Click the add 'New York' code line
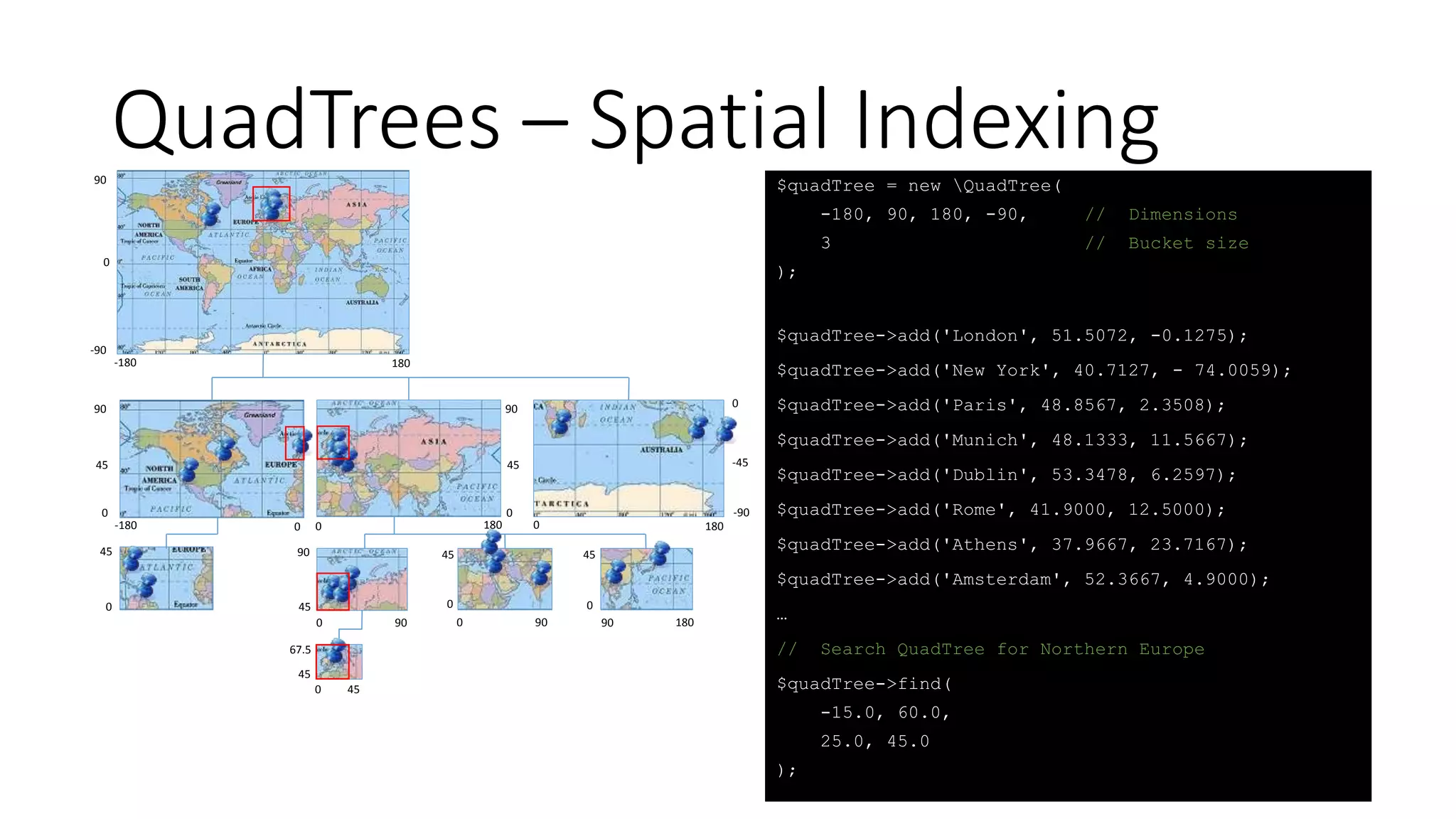 (x=1034, y=370)
